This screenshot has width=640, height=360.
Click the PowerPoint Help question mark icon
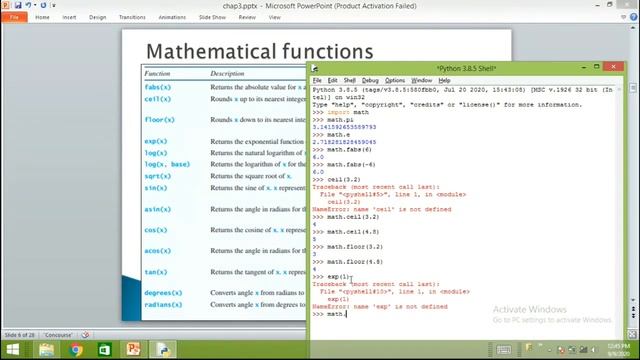(633, 17)
